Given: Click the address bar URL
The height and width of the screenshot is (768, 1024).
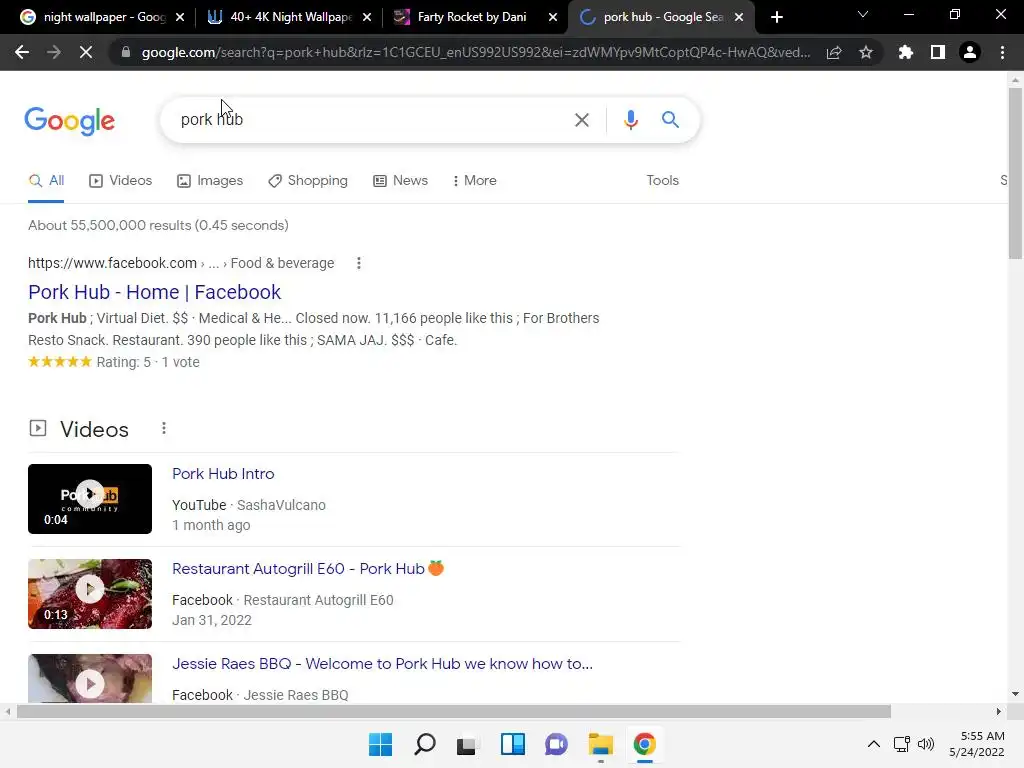Looking at the screenshot, I should pyautogui.click(x=475, y=53).
